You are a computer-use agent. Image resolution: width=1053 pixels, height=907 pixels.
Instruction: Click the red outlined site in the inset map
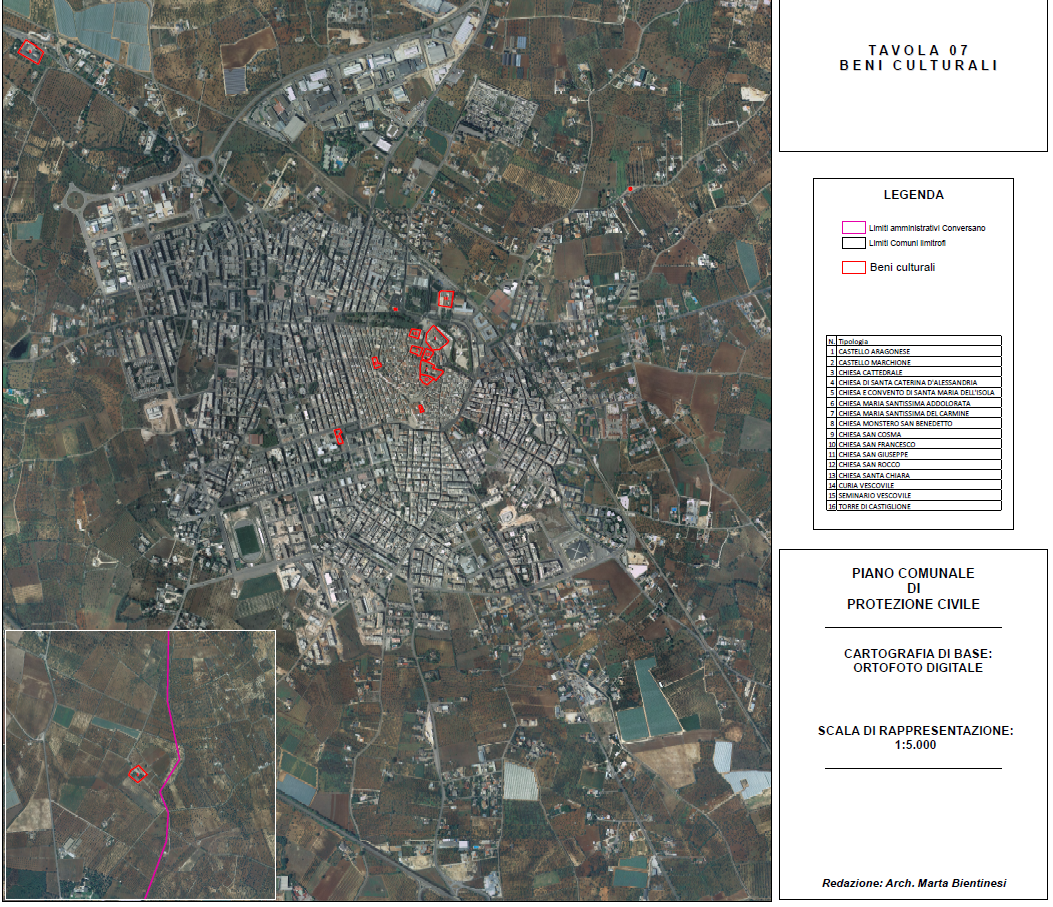pos(138,773)
